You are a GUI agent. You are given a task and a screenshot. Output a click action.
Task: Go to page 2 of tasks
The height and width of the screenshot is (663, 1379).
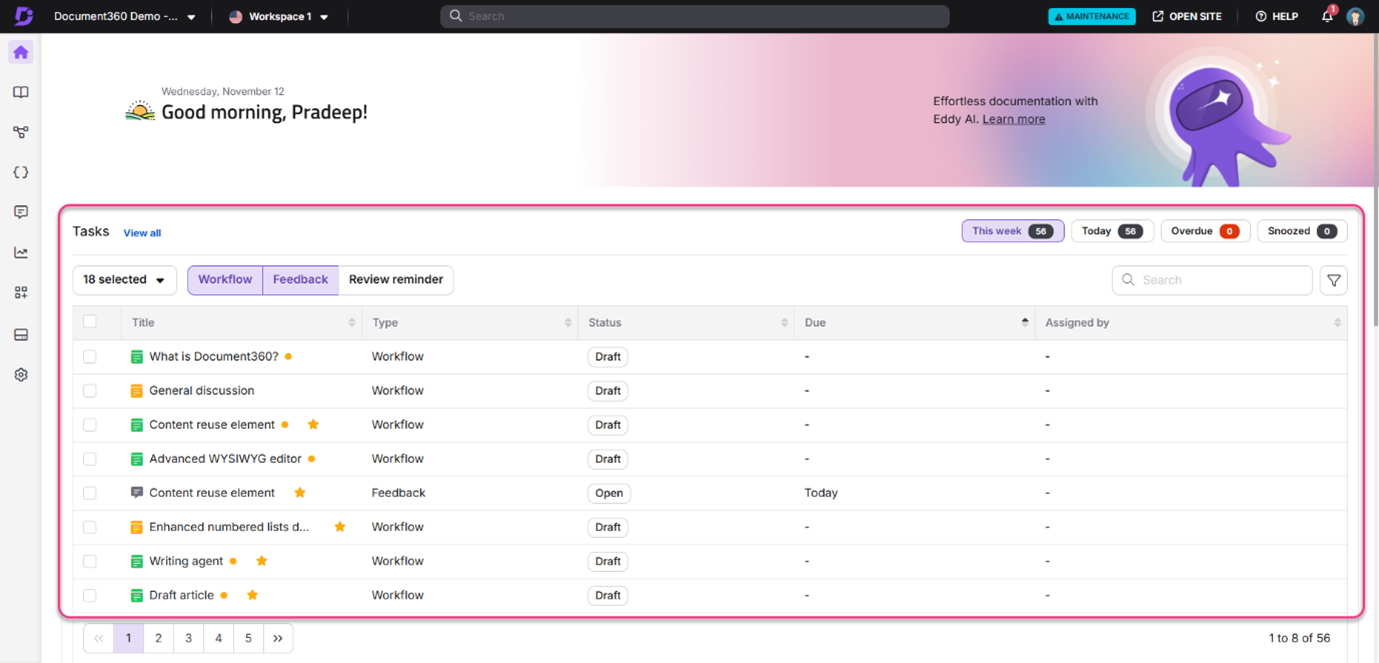click(x=158, y=638)
